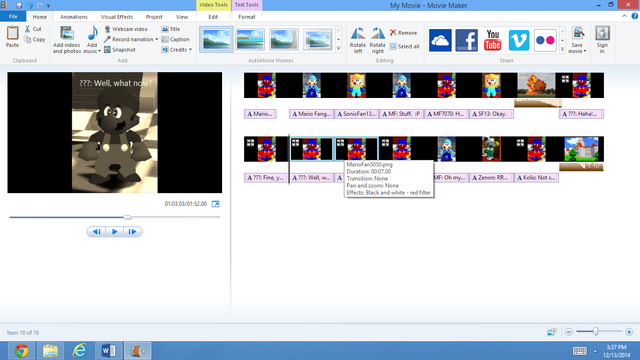Play the movie preview
640x360 pixels.
[114, 232]
